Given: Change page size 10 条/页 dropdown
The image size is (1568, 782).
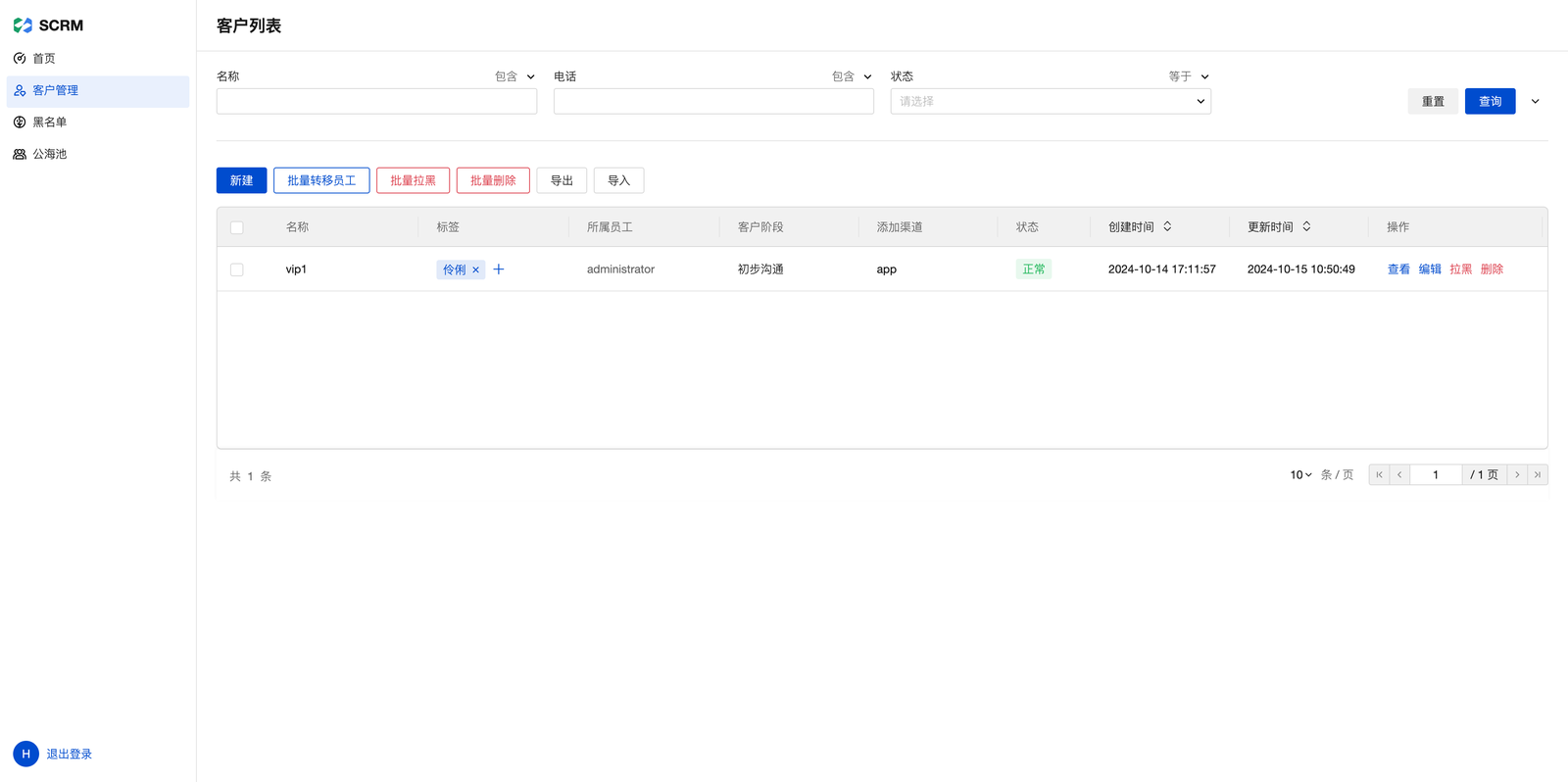Looking at the screenshot, I should 1300,475.
